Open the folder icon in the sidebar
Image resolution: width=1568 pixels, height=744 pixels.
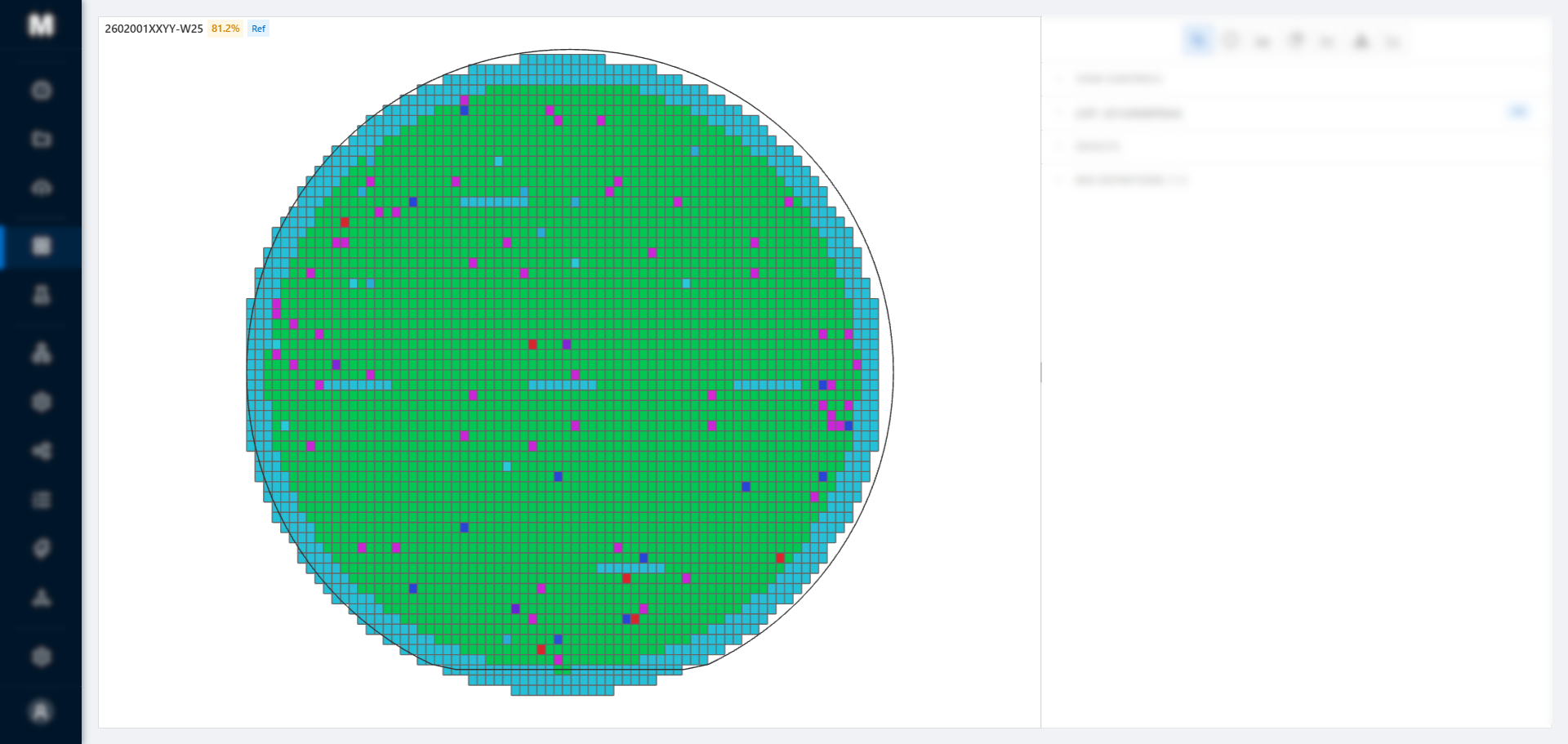click(42, 139)
